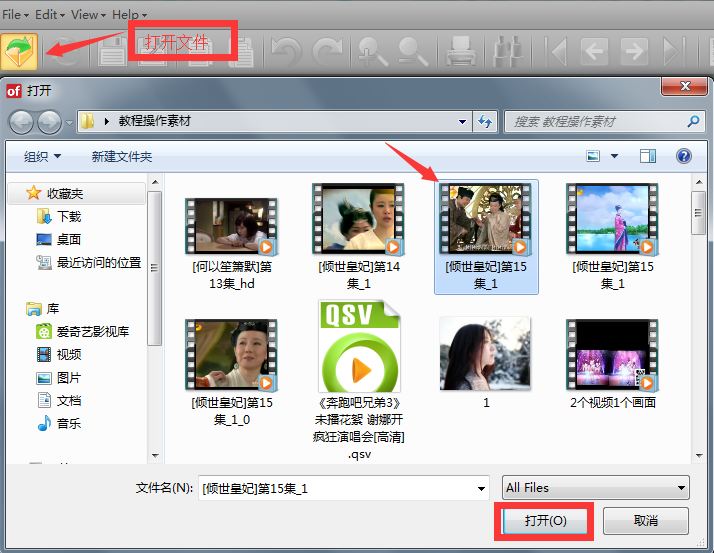Viewport: 714px width, 553px height.
Task: Click the Undo arrow in the toolbar
Action: pos(286,51)
